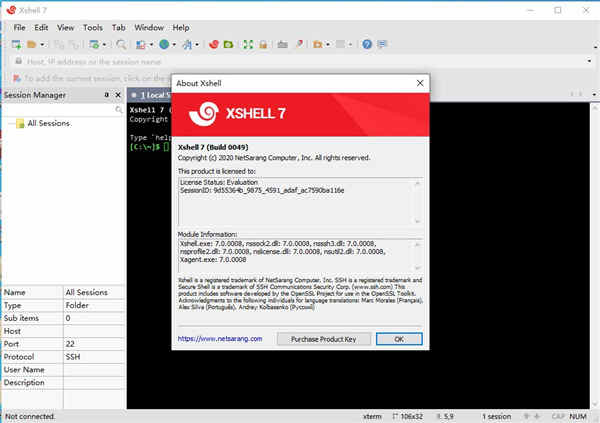Click Purchase Product Key button
Screen dimensions: 600x423
click(x=323, y=339)
